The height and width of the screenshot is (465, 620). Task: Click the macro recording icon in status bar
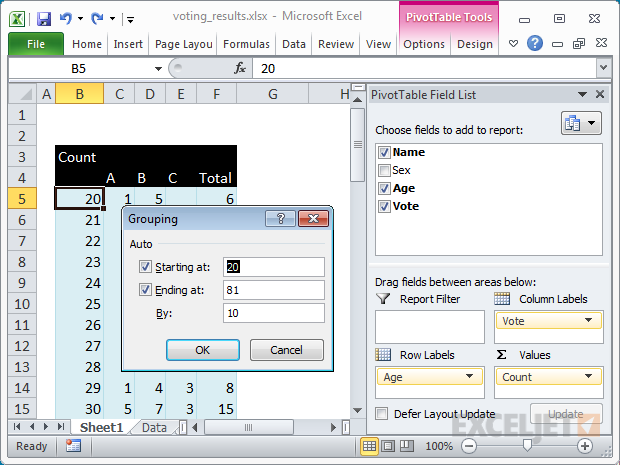click(x=73, y=446)
